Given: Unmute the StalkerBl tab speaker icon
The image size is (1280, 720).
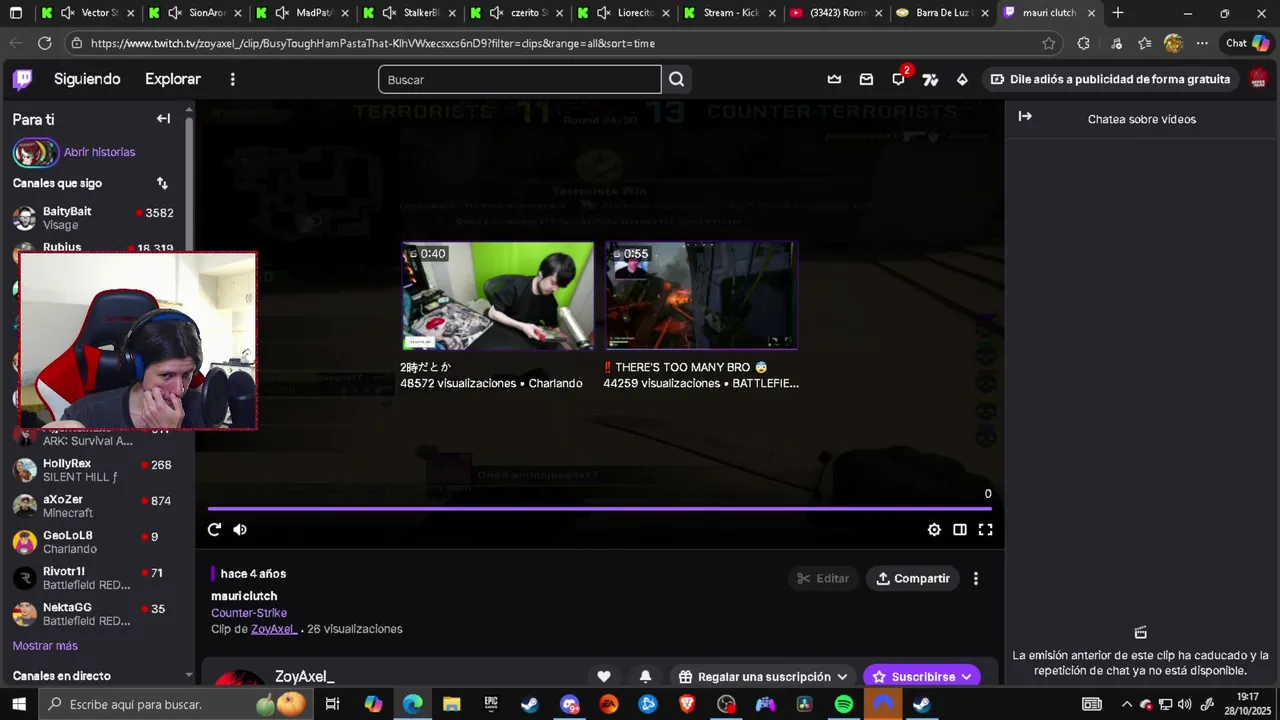Looking at the screenshot, I should point(390,13).
